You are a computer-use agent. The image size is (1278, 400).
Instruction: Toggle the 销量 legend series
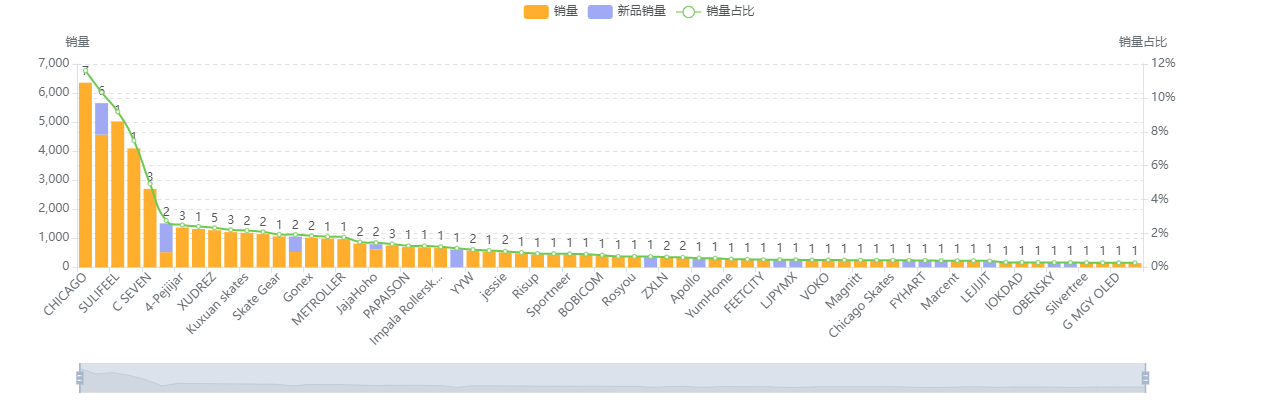(550, 12)
